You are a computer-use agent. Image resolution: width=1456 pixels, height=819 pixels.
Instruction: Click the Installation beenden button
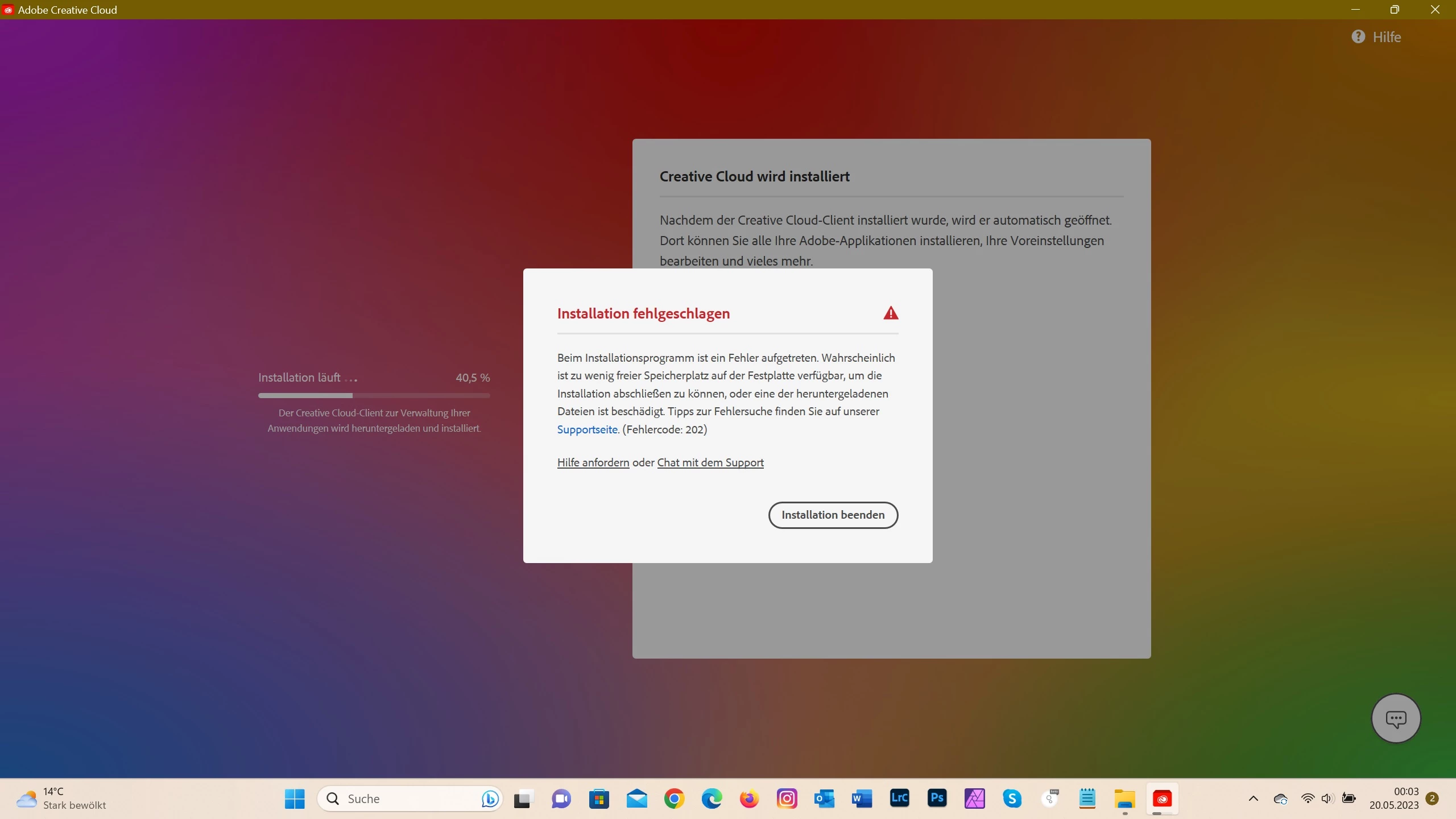tap(833, 515)
